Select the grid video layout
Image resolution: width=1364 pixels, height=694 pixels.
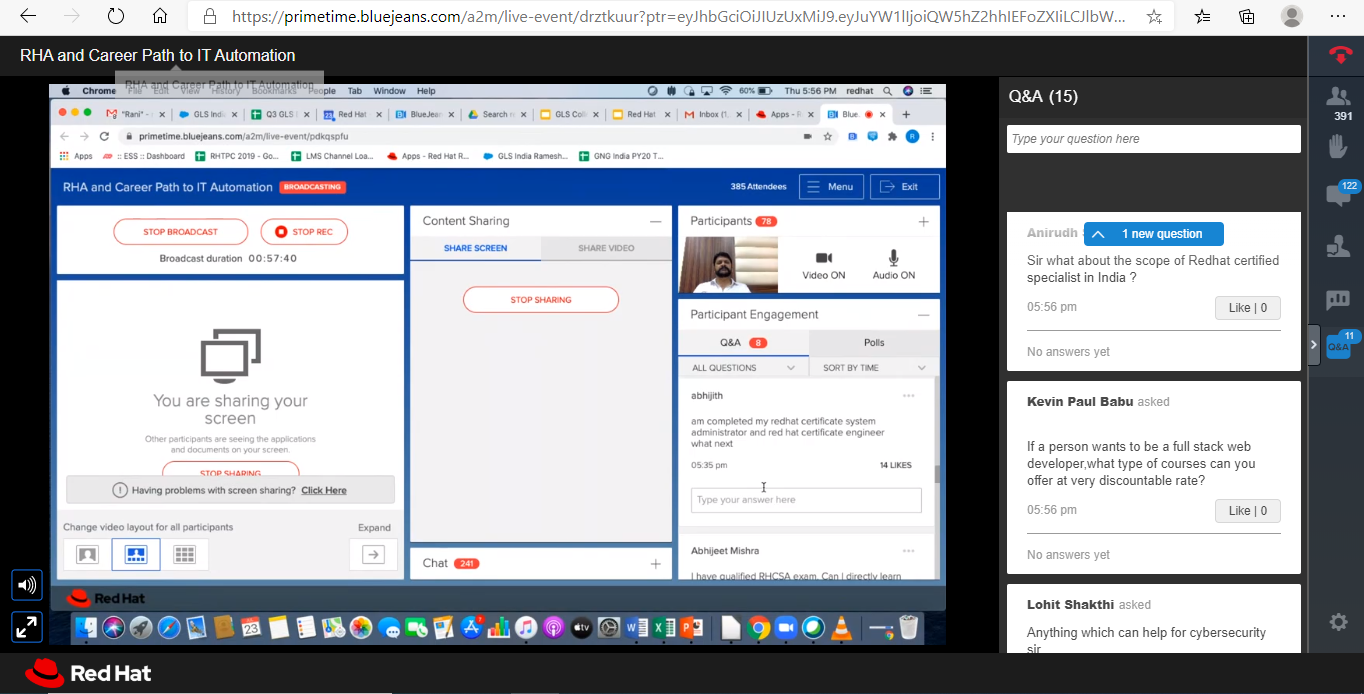pyautogui.click(x=184, y=555)
